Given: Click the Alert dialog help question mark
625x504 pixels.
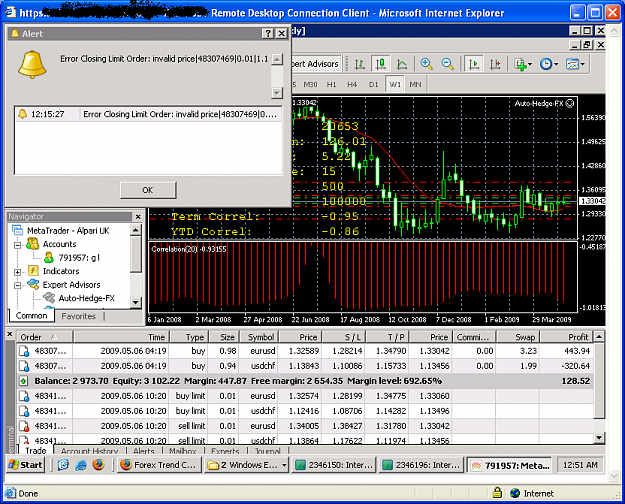Looking at the screenshot, I should tap(268, 33).
